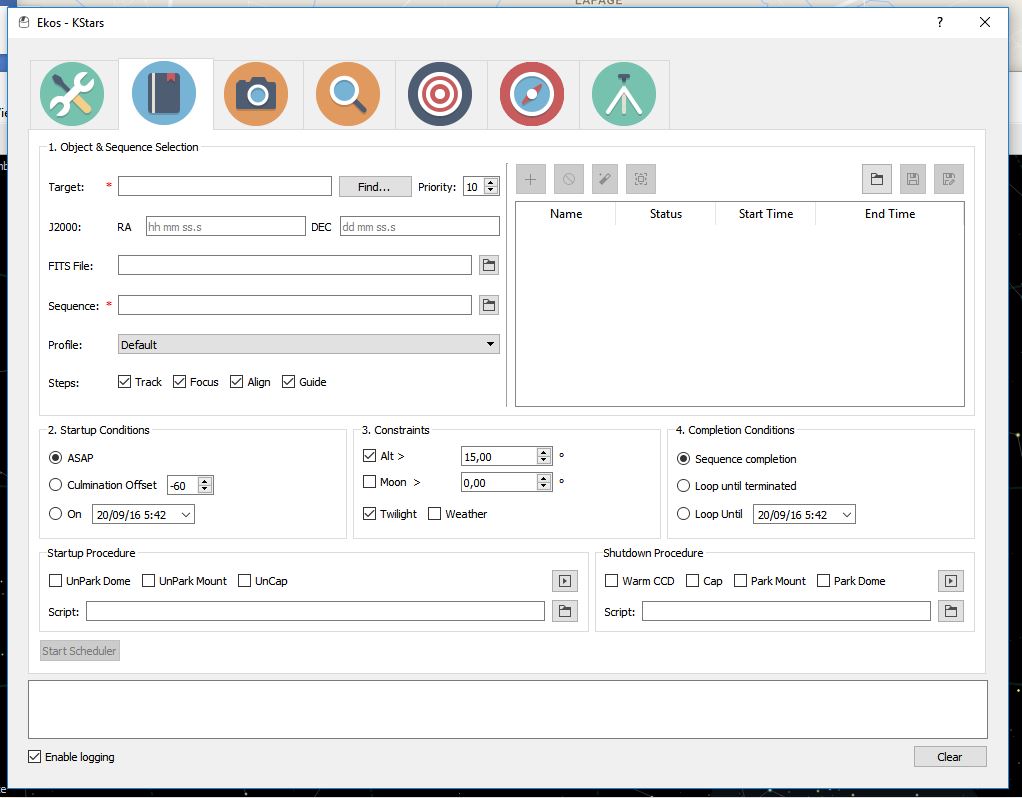Enable the UnCap checkbox
This screenshot has height=798, width=1022.
pos(244,580)
